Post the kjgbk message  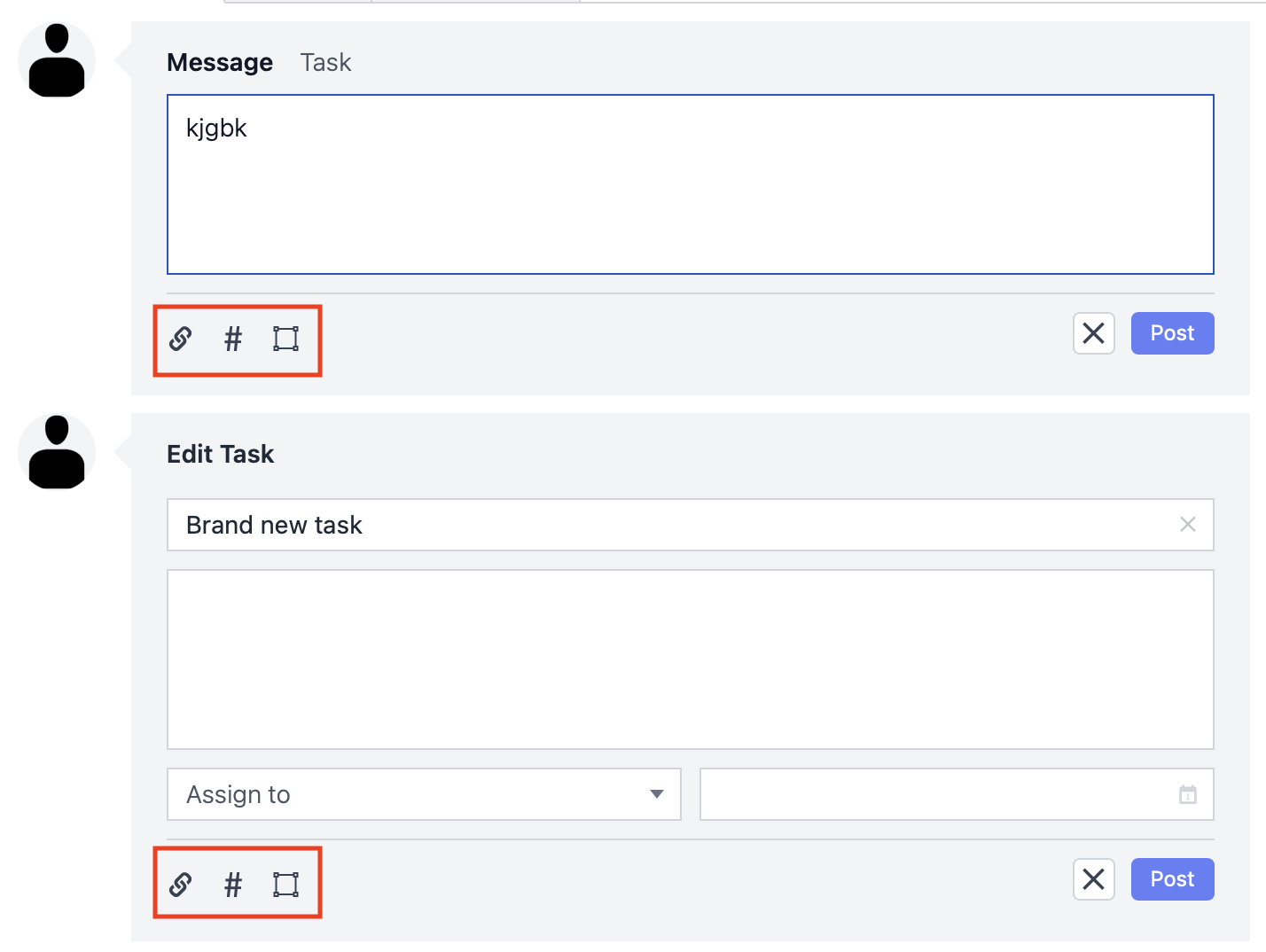coord(1172,332)
